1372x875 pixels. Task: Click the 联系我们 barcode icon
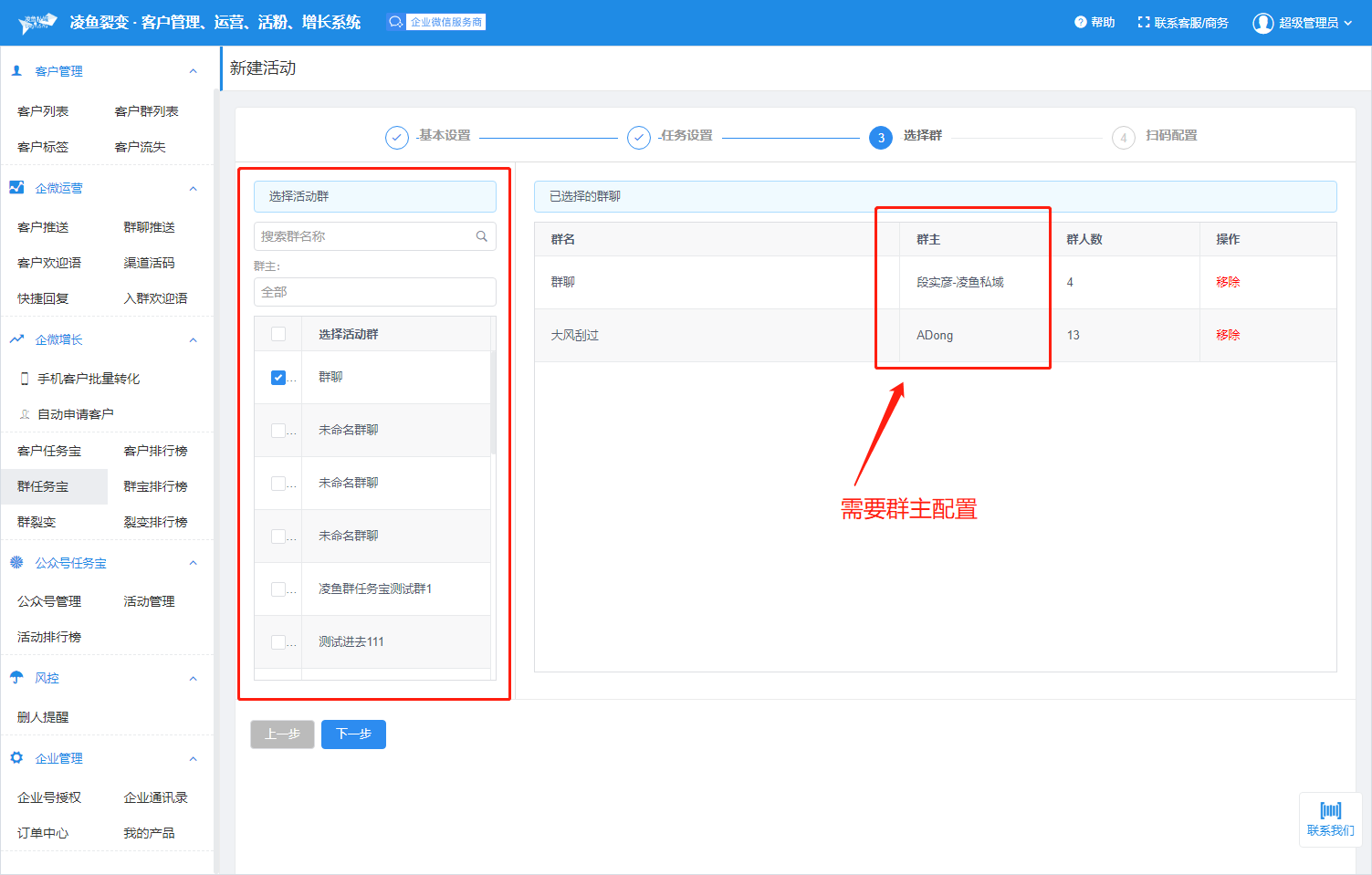(x=1330, y=810)
